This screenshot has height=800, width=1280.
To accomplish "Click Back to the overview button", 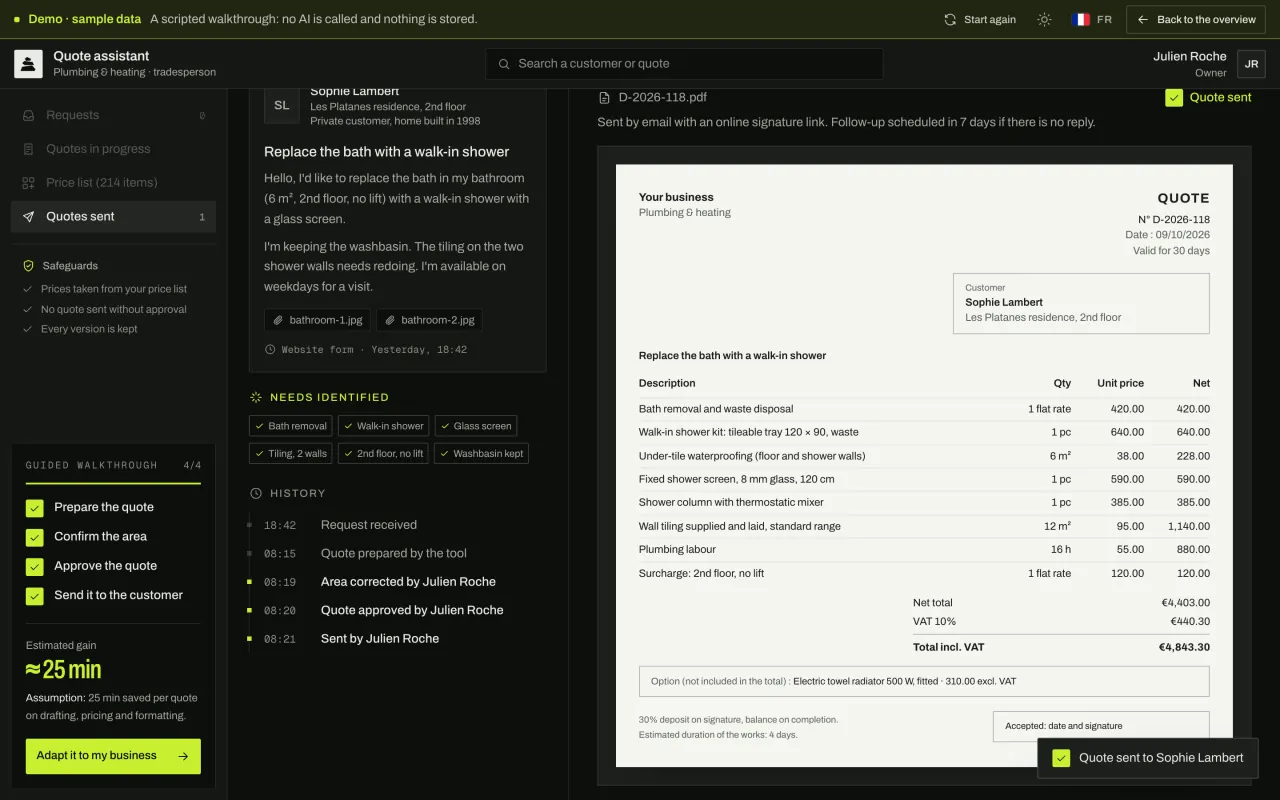I will point(1196,19).
